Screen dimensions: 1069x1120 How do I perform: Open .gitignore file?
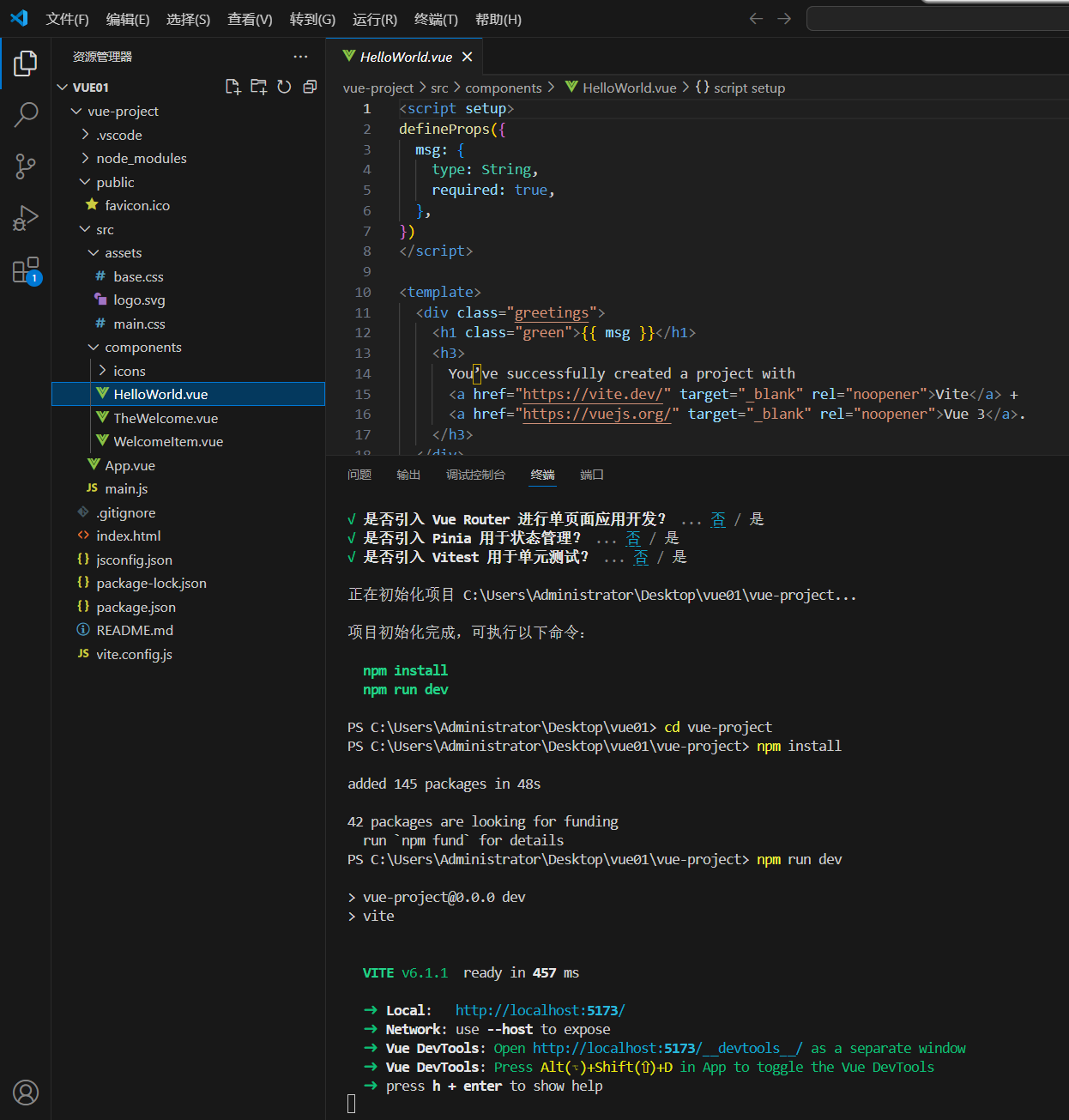click(188, 512)
